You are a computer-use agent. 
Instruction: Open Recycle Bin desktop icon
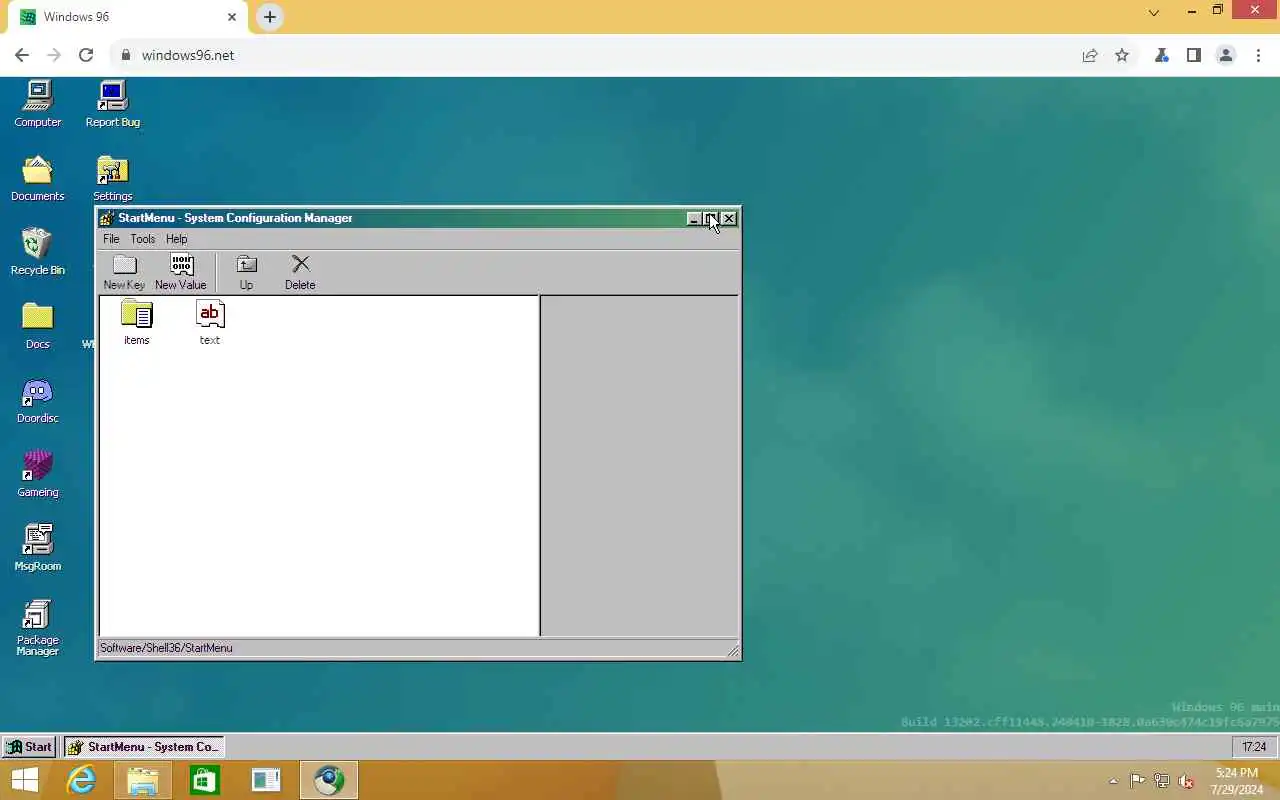click(38, 252)
